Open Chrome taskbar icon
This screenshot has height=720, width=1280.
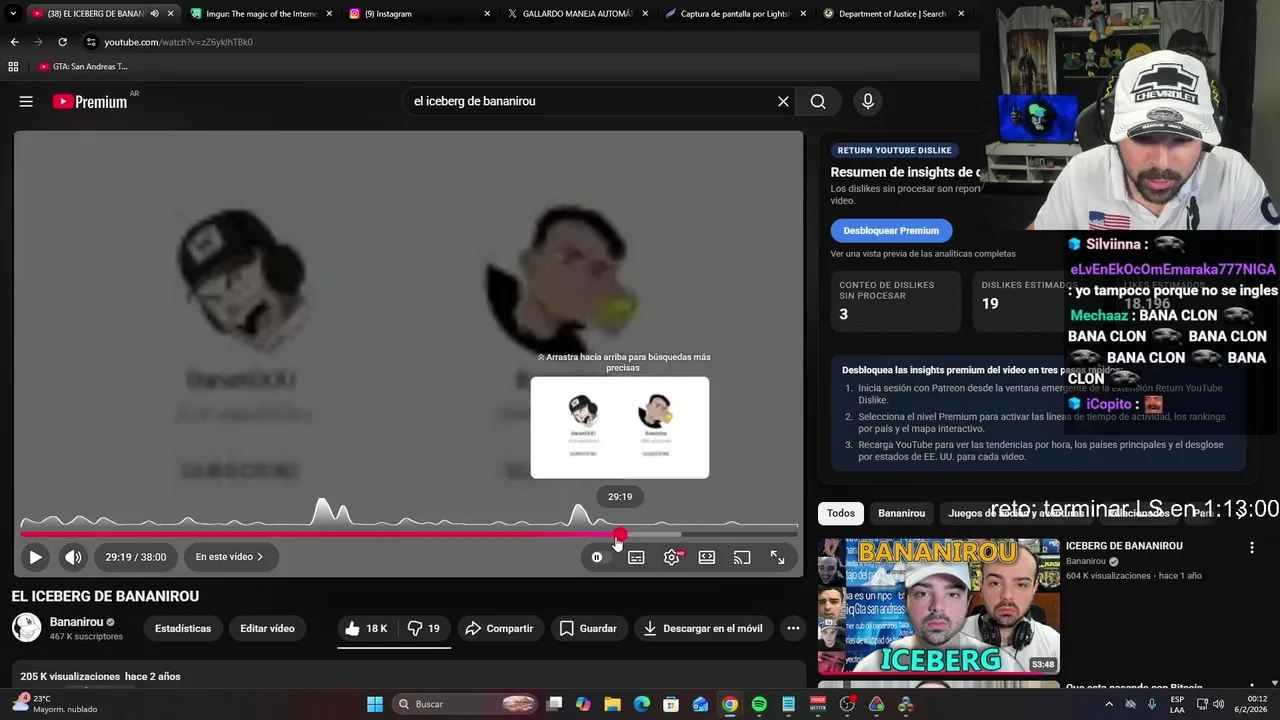point(730,704)
